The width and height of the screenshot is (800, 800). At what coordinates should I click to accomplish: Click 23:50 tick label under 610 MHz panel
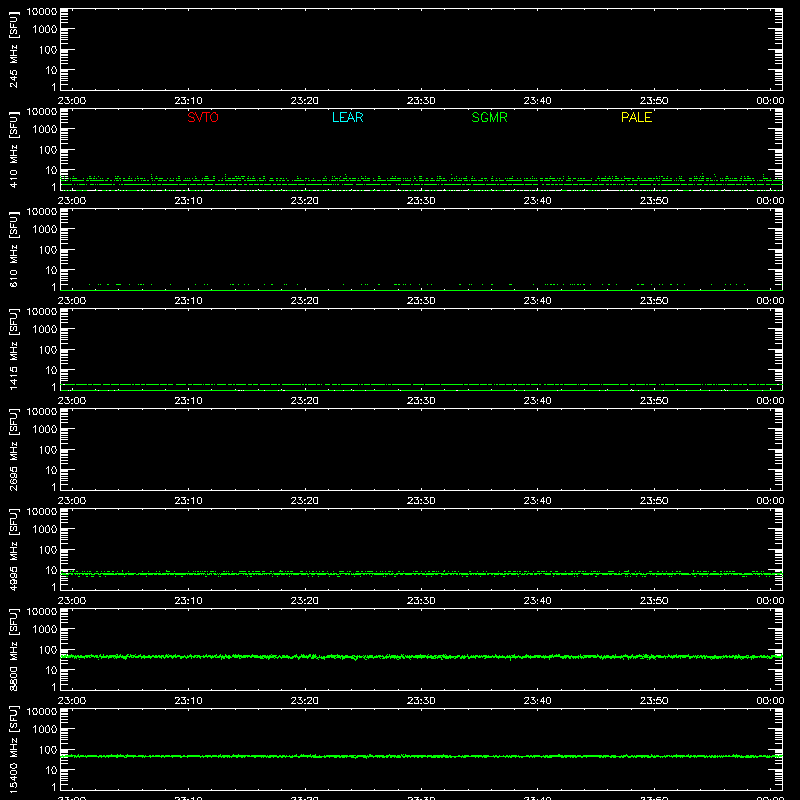[x=654, y=301]
